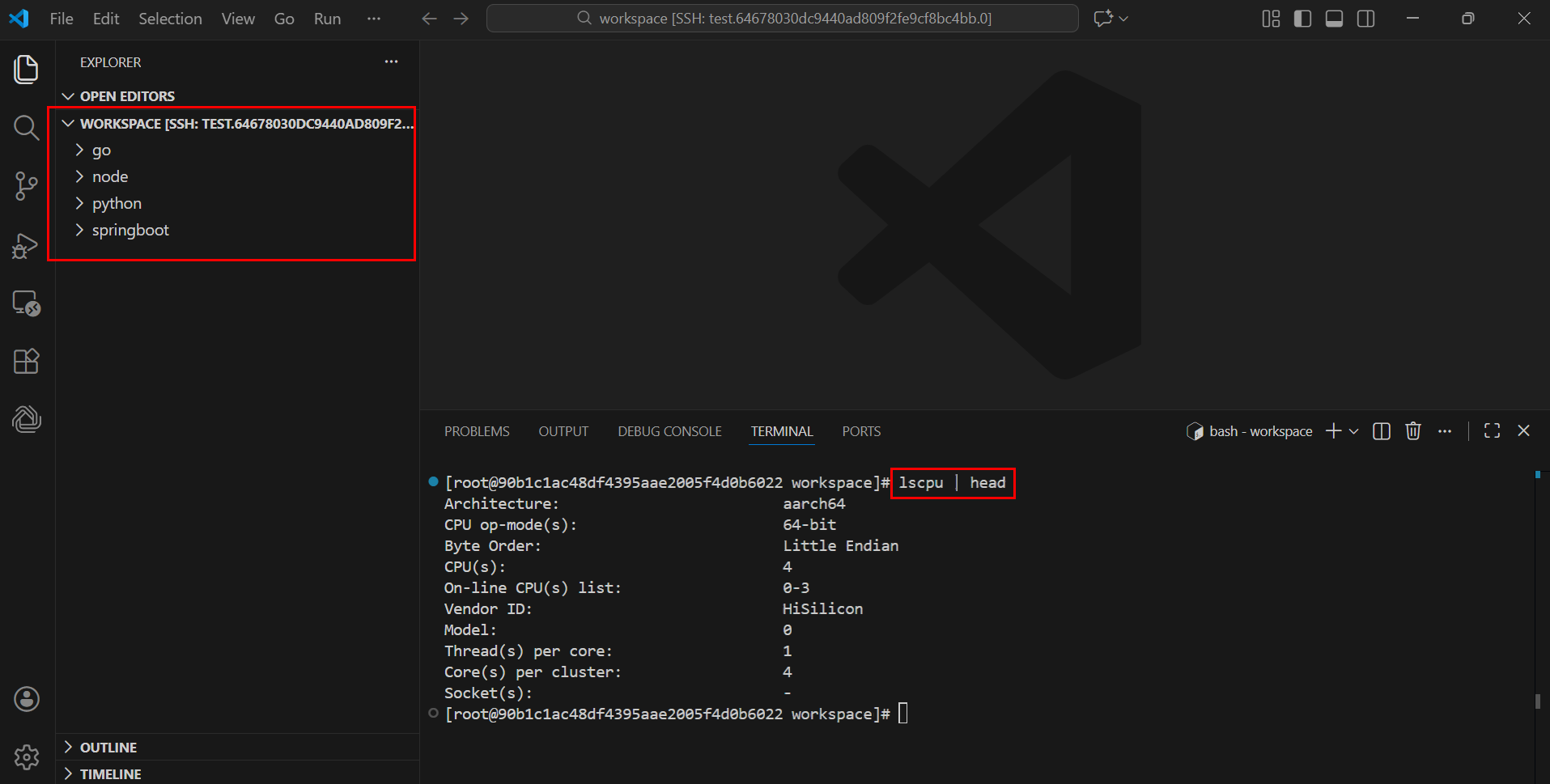Click the EXPLORER title label

[x=110, y=62]
